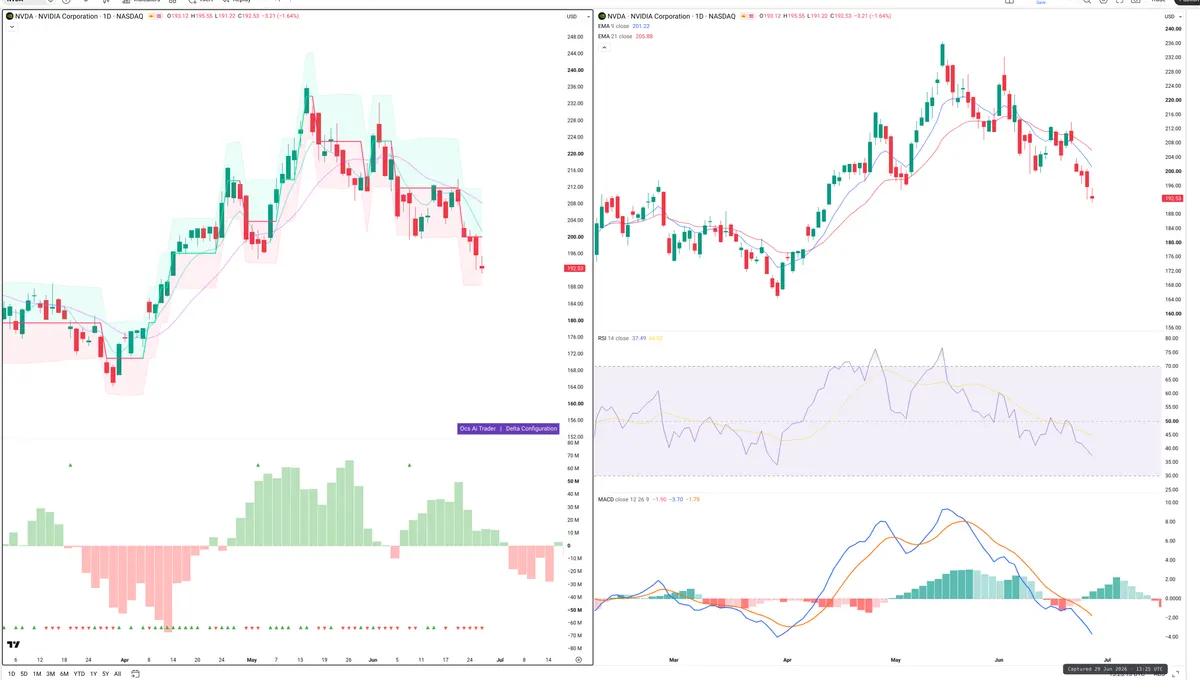Select the 5D time range button
This screenshot has height=680, width=1200.
(24, 674)
